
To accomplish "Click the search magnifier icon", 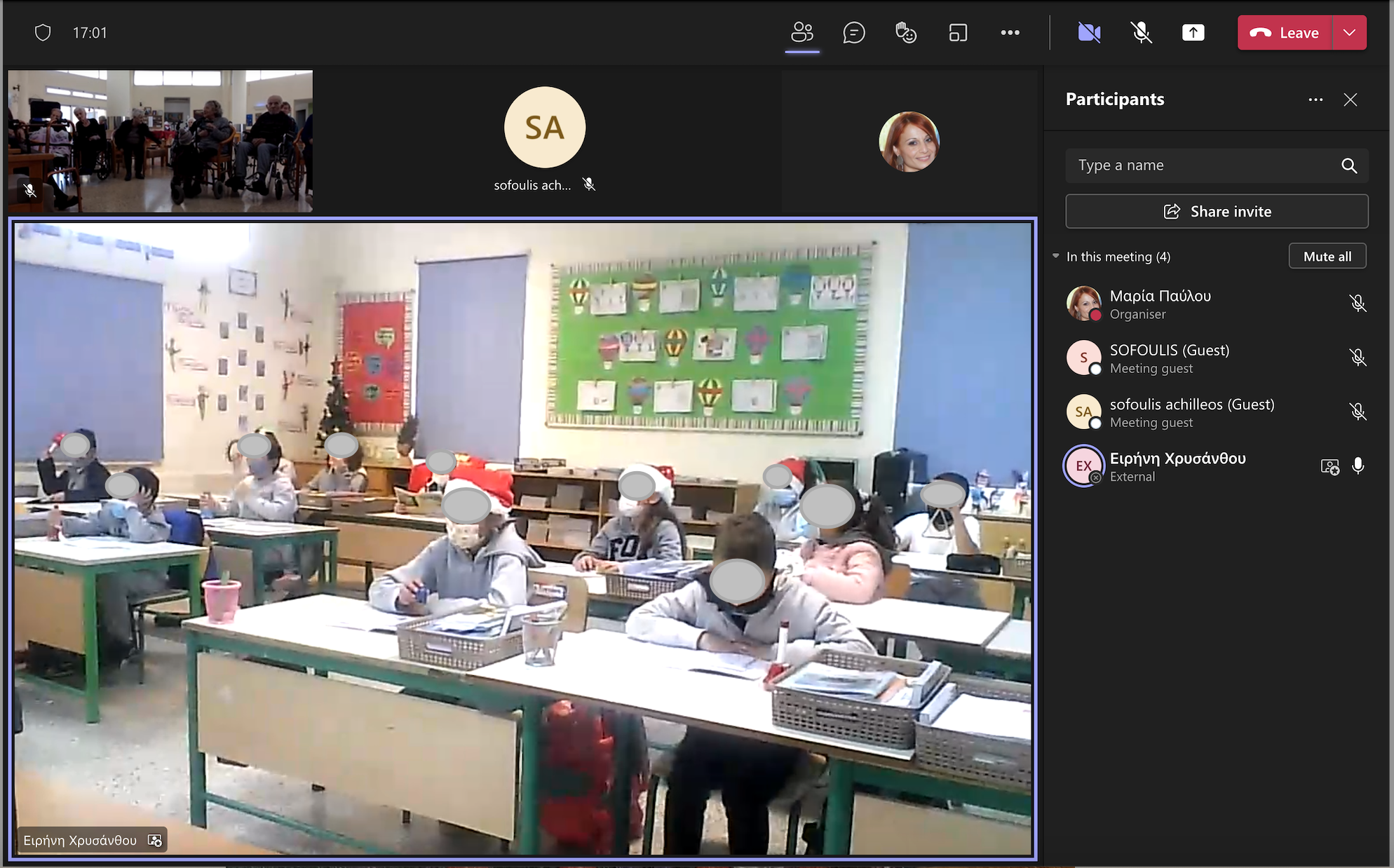I will (x=1349, y=165).
